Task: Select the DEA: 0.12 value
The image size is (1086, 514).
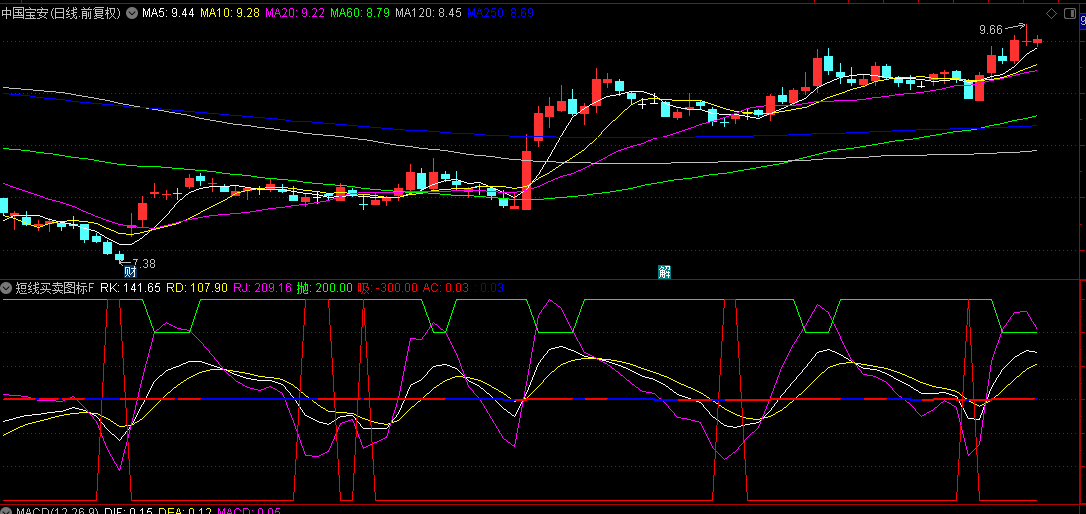Action: point(186,511)
